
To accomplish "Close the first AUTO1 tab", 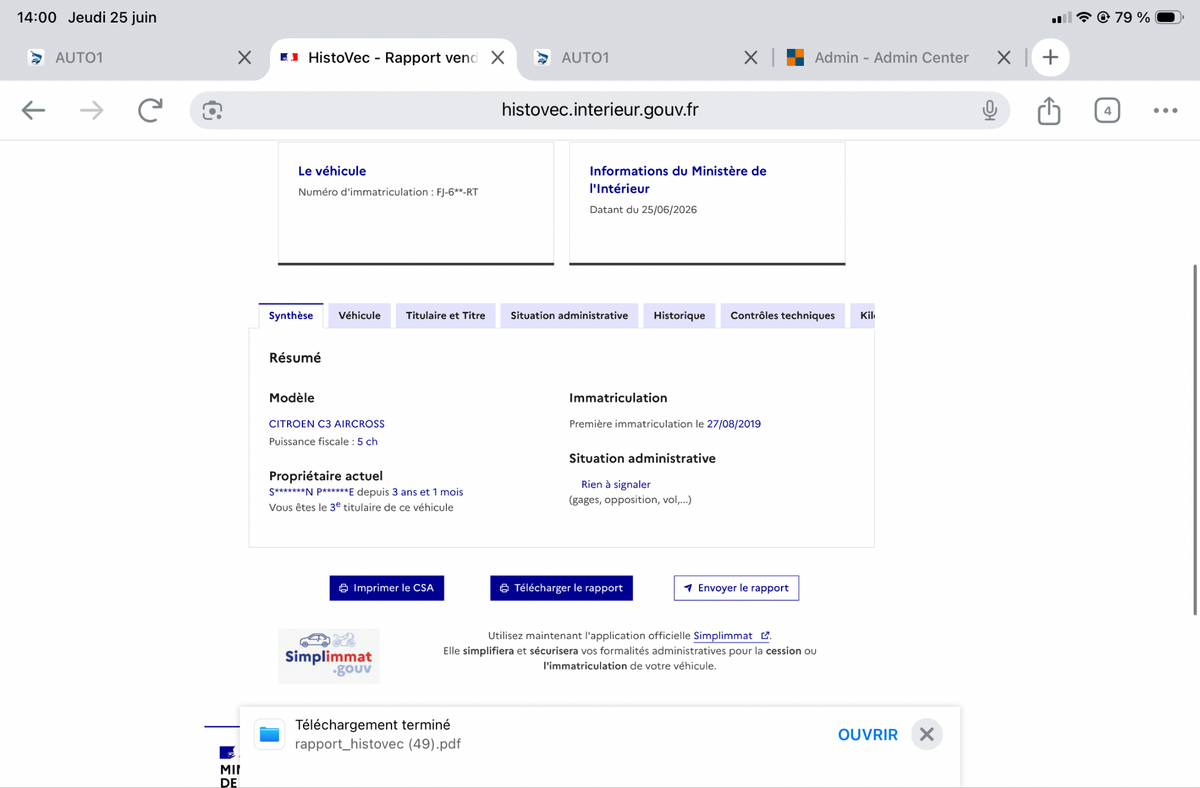I will pos(244,58).
